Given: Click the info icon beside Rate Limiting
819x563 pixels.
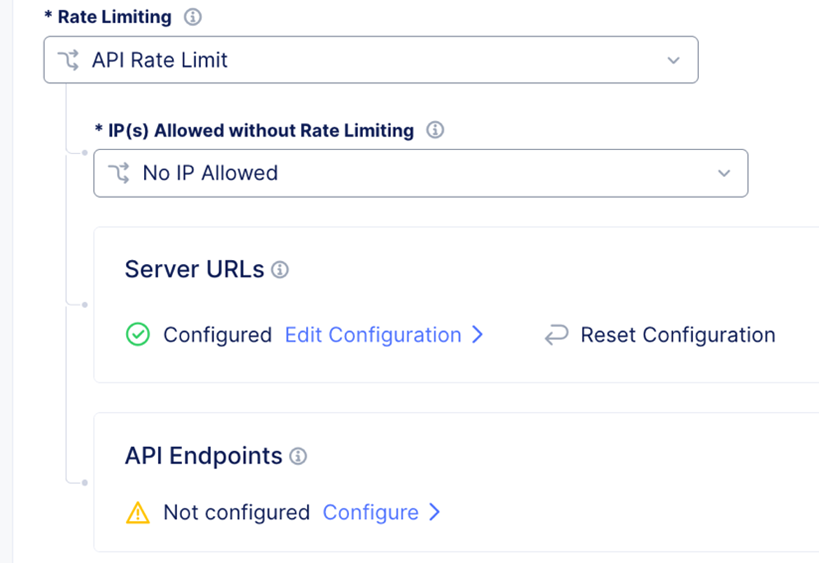Looking at the screenshot, I should coord(193,17).
